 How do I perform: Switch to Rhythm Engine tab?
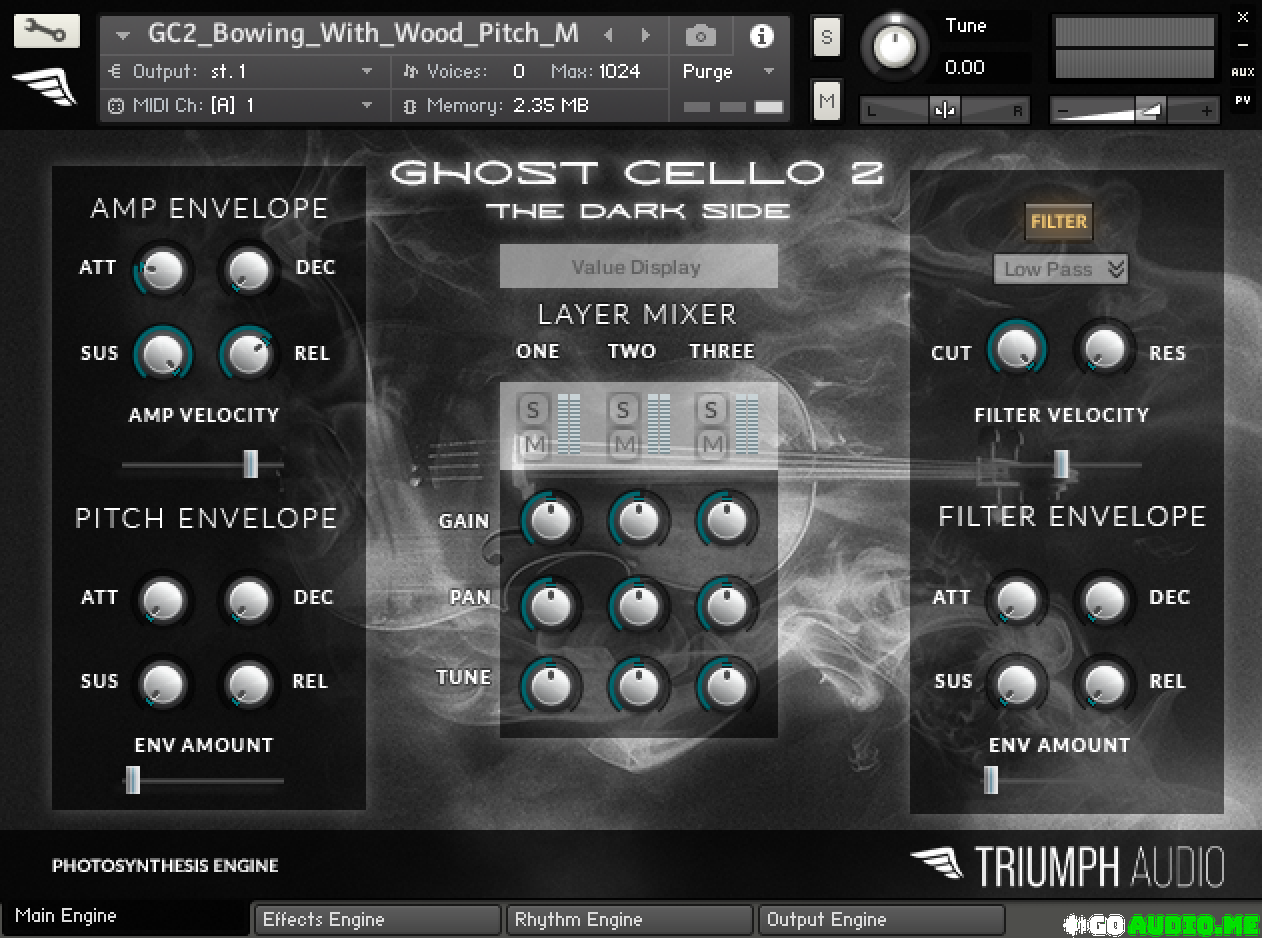click(x=628, y=920)
